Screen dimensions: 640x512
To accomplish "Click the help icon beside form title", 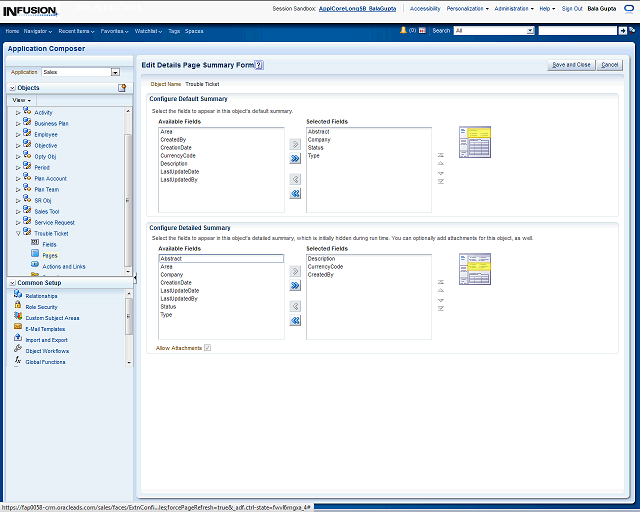I will point(259,65).
